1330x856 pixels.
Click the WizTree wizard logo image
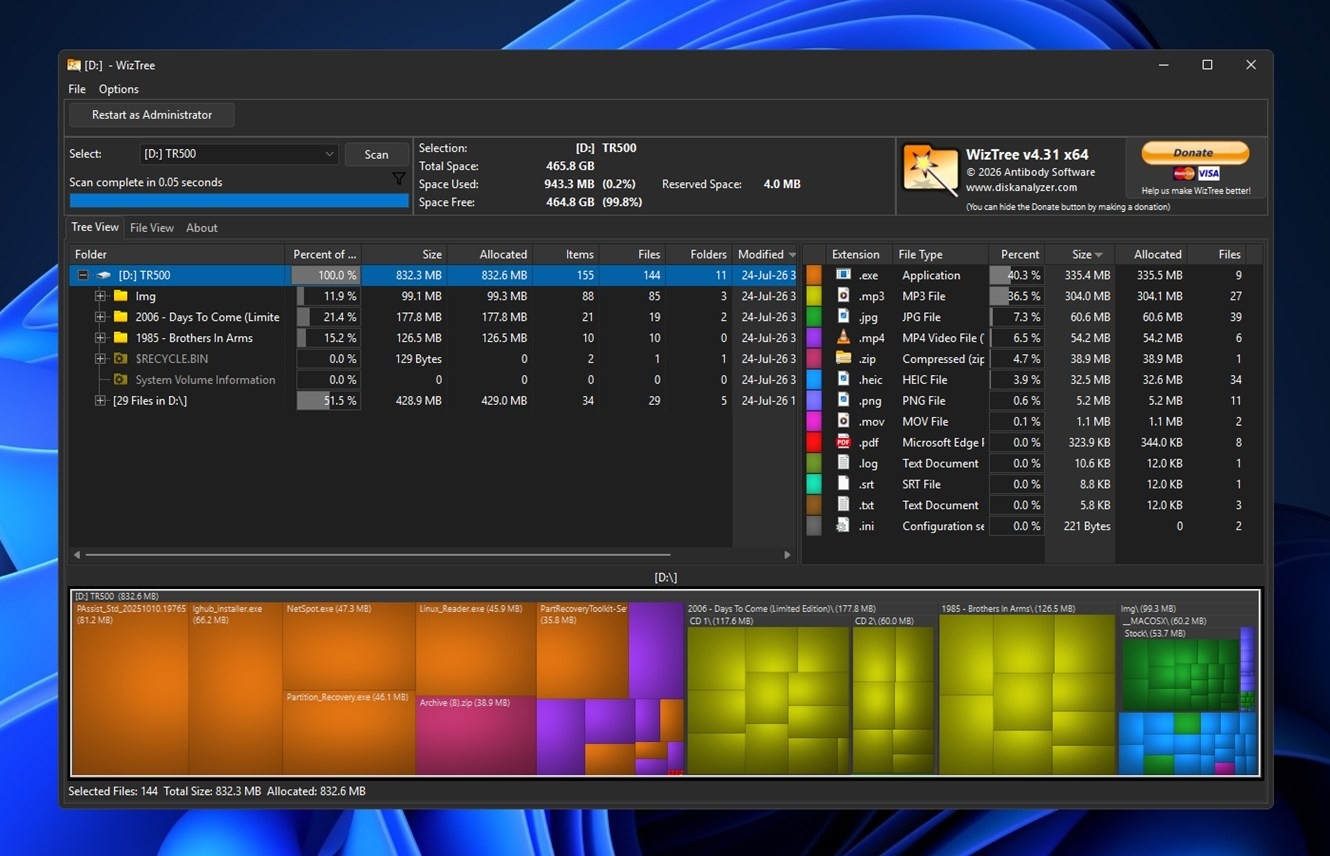(x=930, y=169)
